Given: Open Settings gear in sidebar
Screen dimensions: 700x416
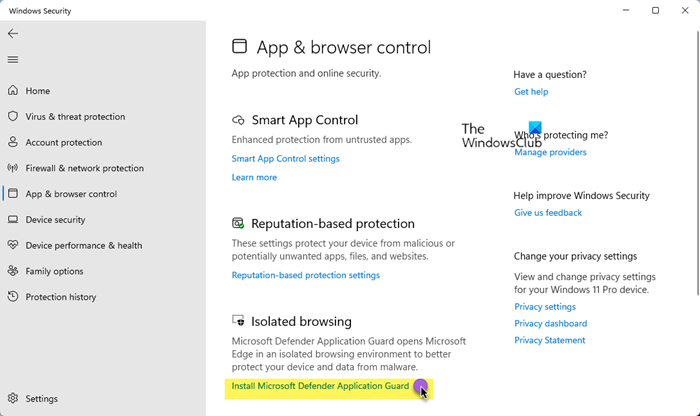Looking at the screenshot, I should coord(13,399).
